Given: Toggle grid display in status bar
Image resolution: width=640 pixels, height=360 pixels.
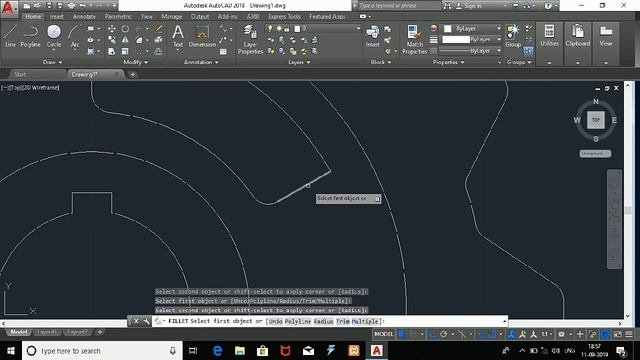Looking at the screenshot, I should point(402,334).
